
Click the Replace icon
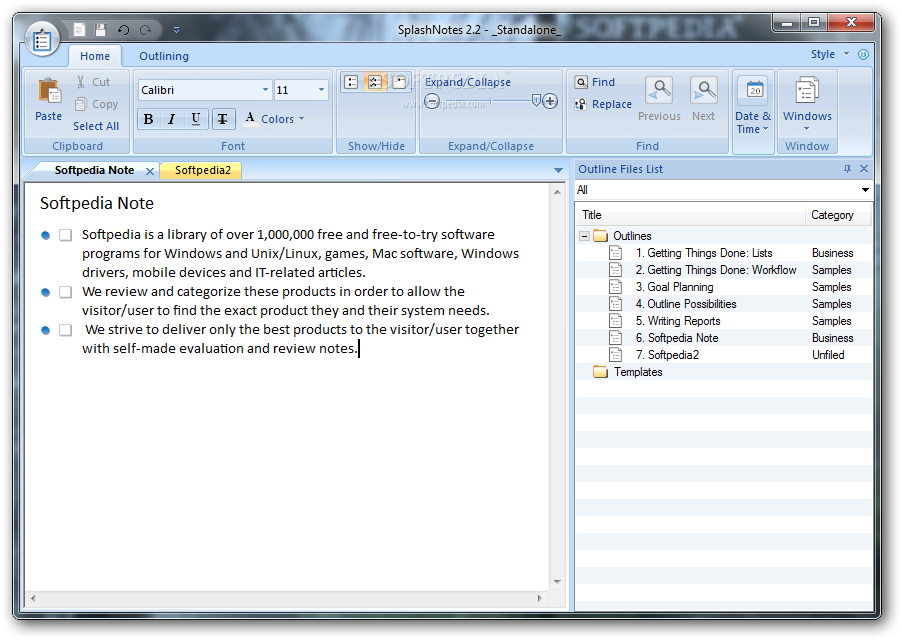[581, 104]
